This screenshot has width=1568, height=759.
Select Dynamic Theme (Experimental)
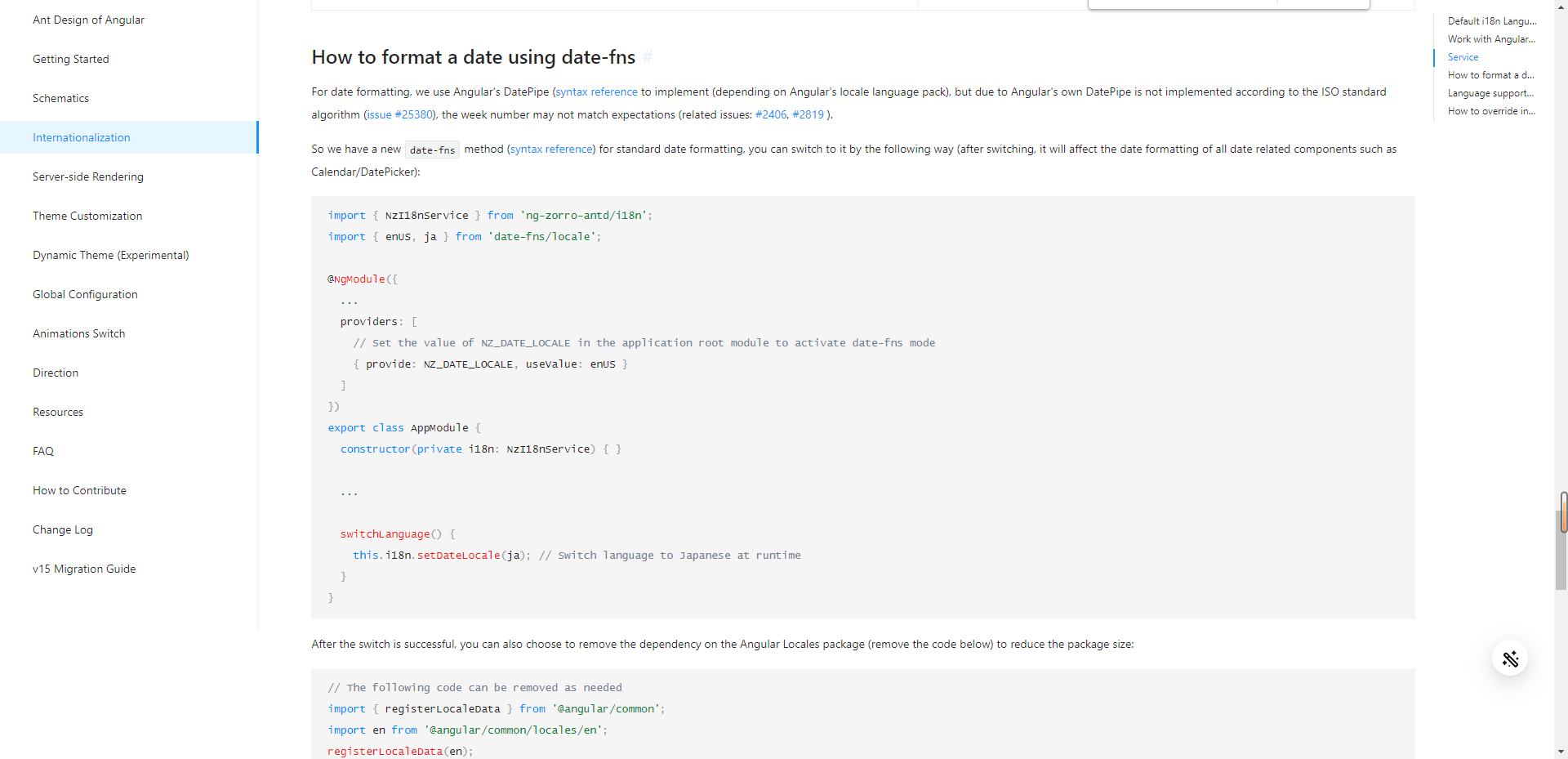point(110,255)
